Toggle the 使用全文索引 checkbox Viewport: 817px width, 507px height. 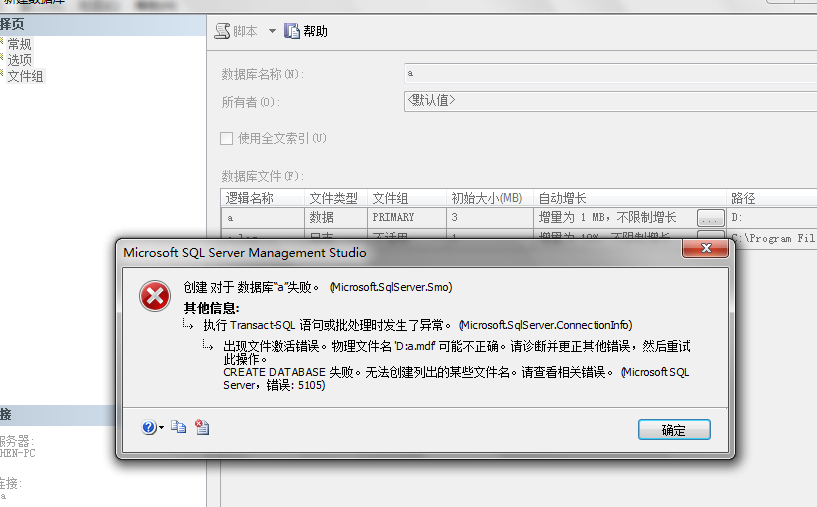point(226,138)
